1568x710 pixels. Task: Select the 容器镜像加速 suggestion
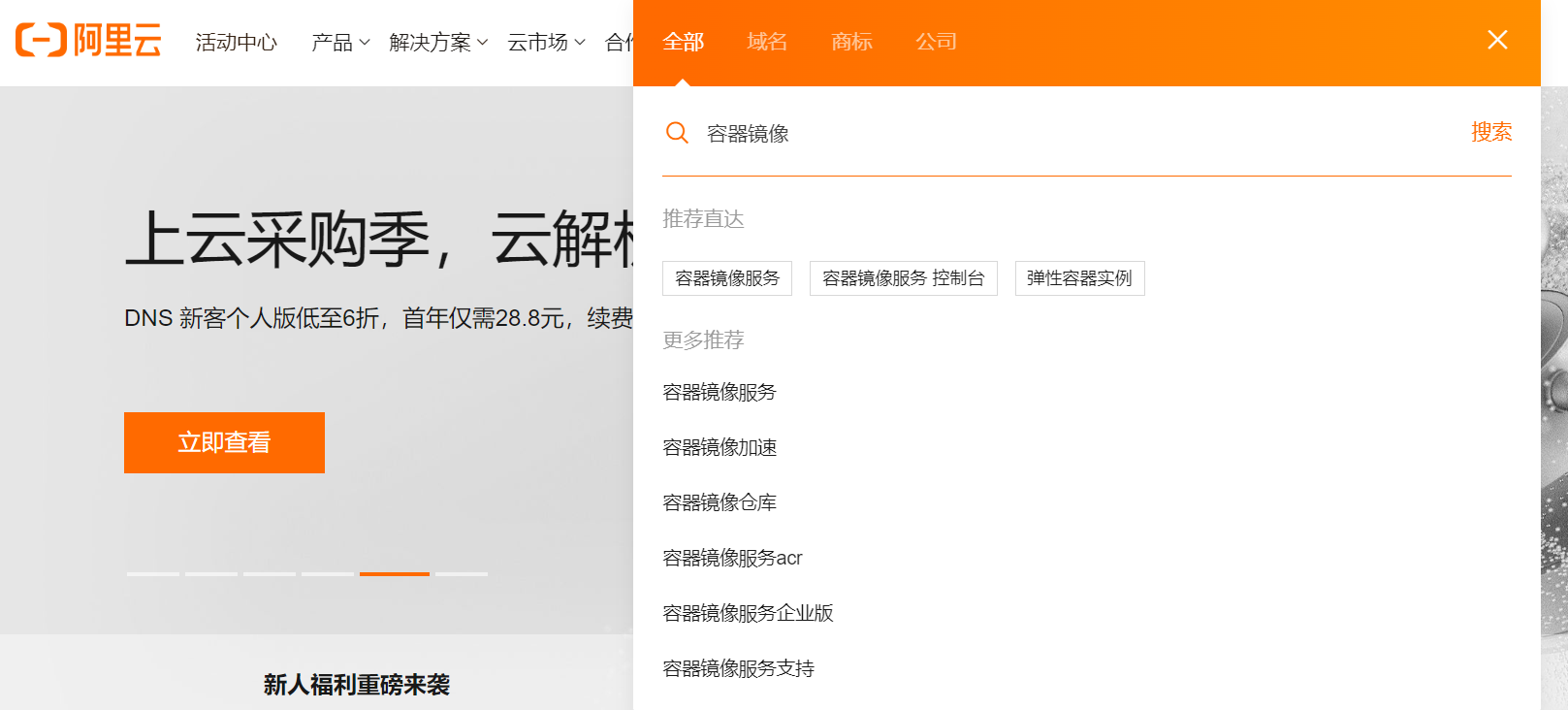pyautogui.click(x=720, y=447)
